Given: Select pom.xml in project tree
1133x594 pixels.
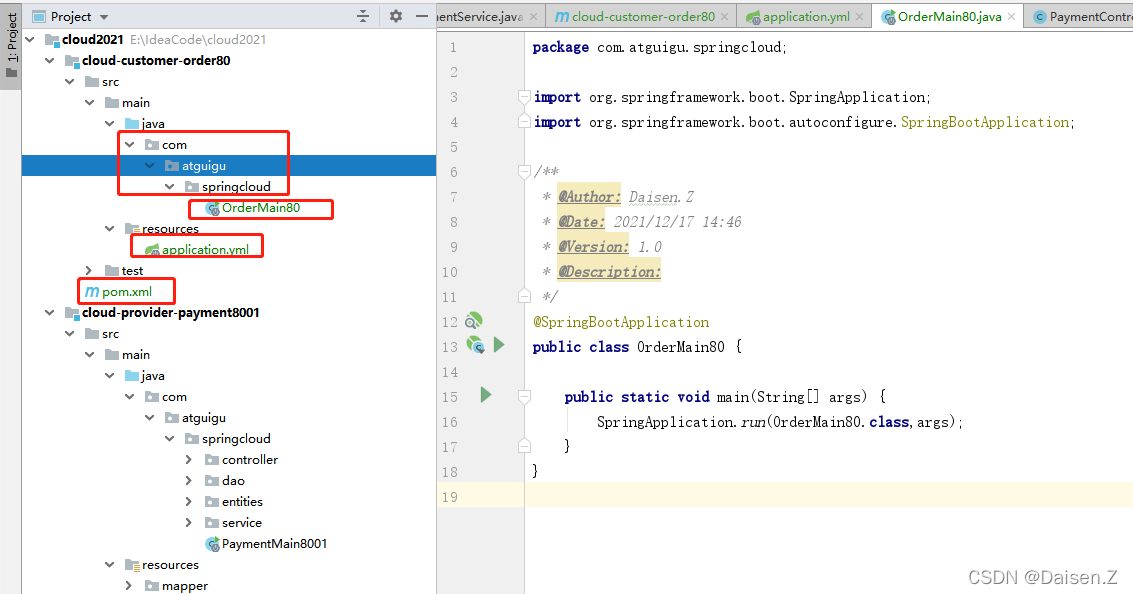Looking at the screenshot, I should [127, 292].
